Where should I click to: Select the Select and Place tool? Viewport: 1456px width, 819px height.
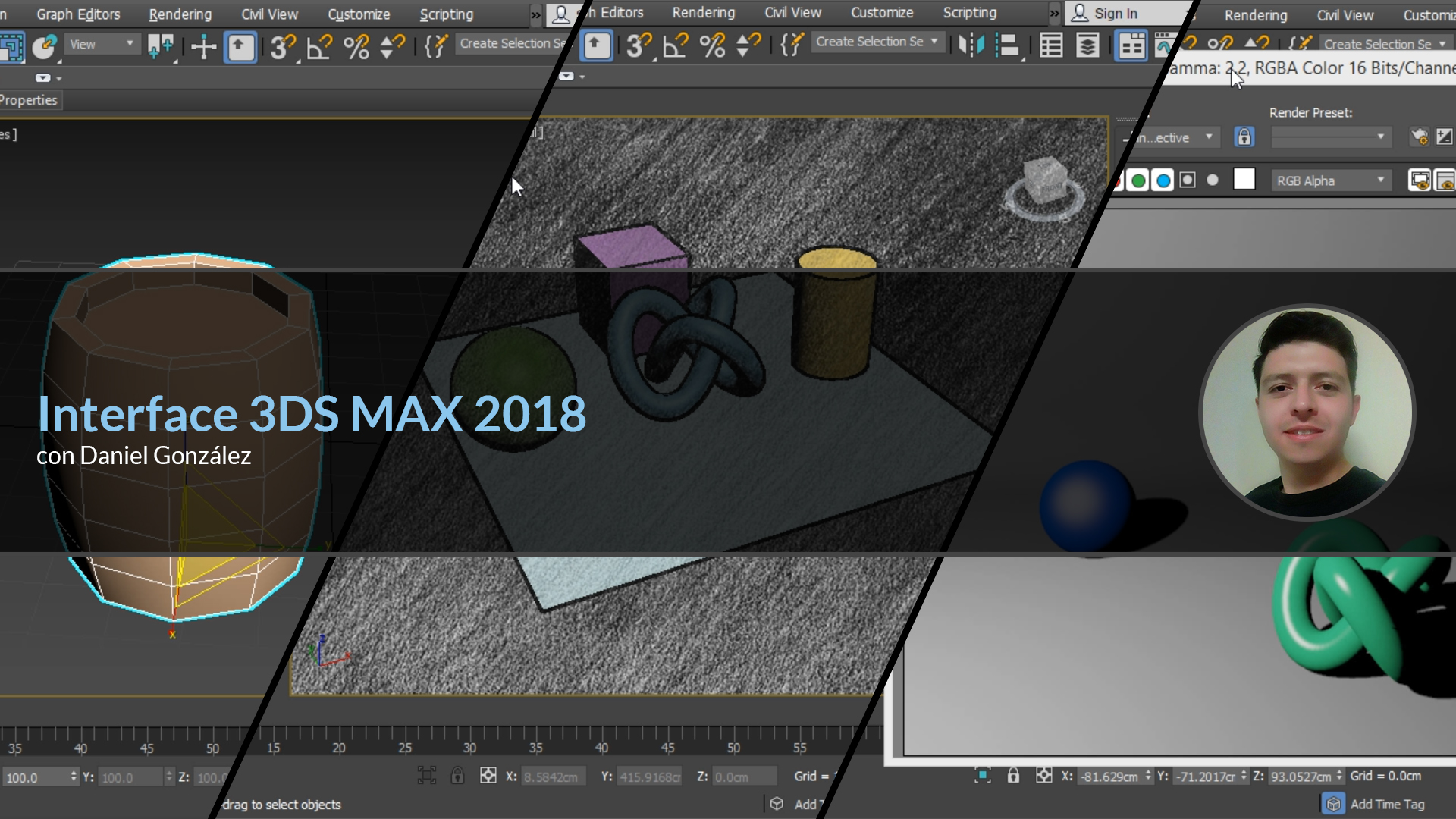click(45, 46)
